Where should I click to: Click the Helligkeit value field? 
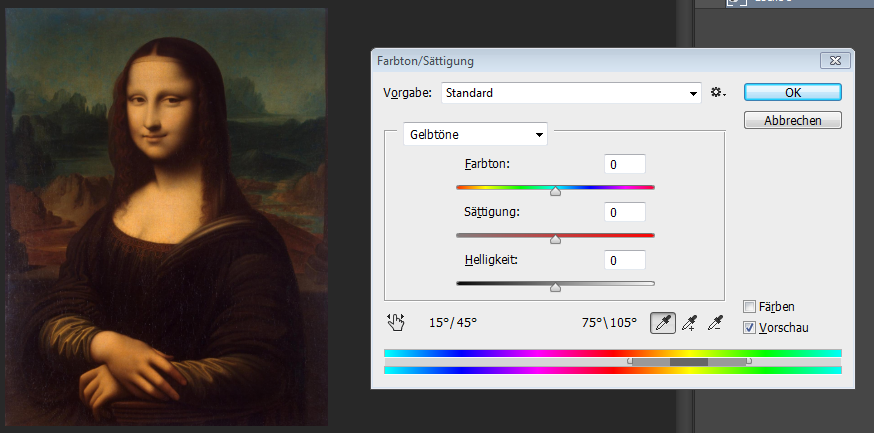(625, 260)
